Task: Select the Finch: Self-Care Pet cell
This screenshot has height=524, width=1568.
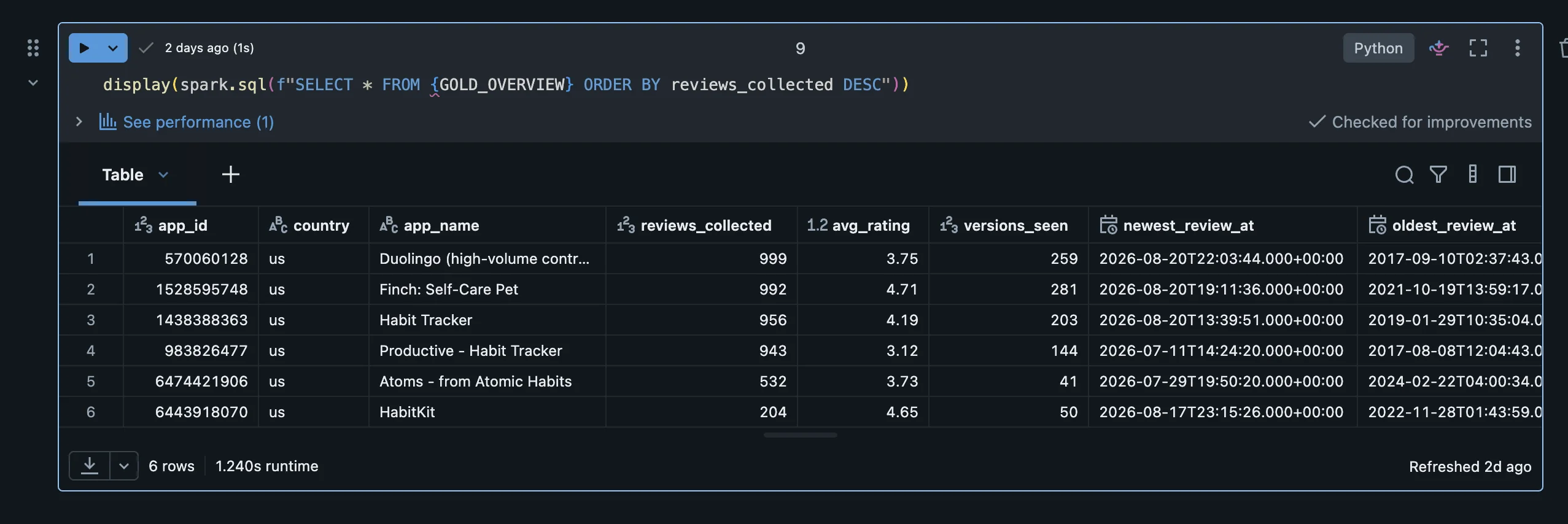Action: pos(487,289)
